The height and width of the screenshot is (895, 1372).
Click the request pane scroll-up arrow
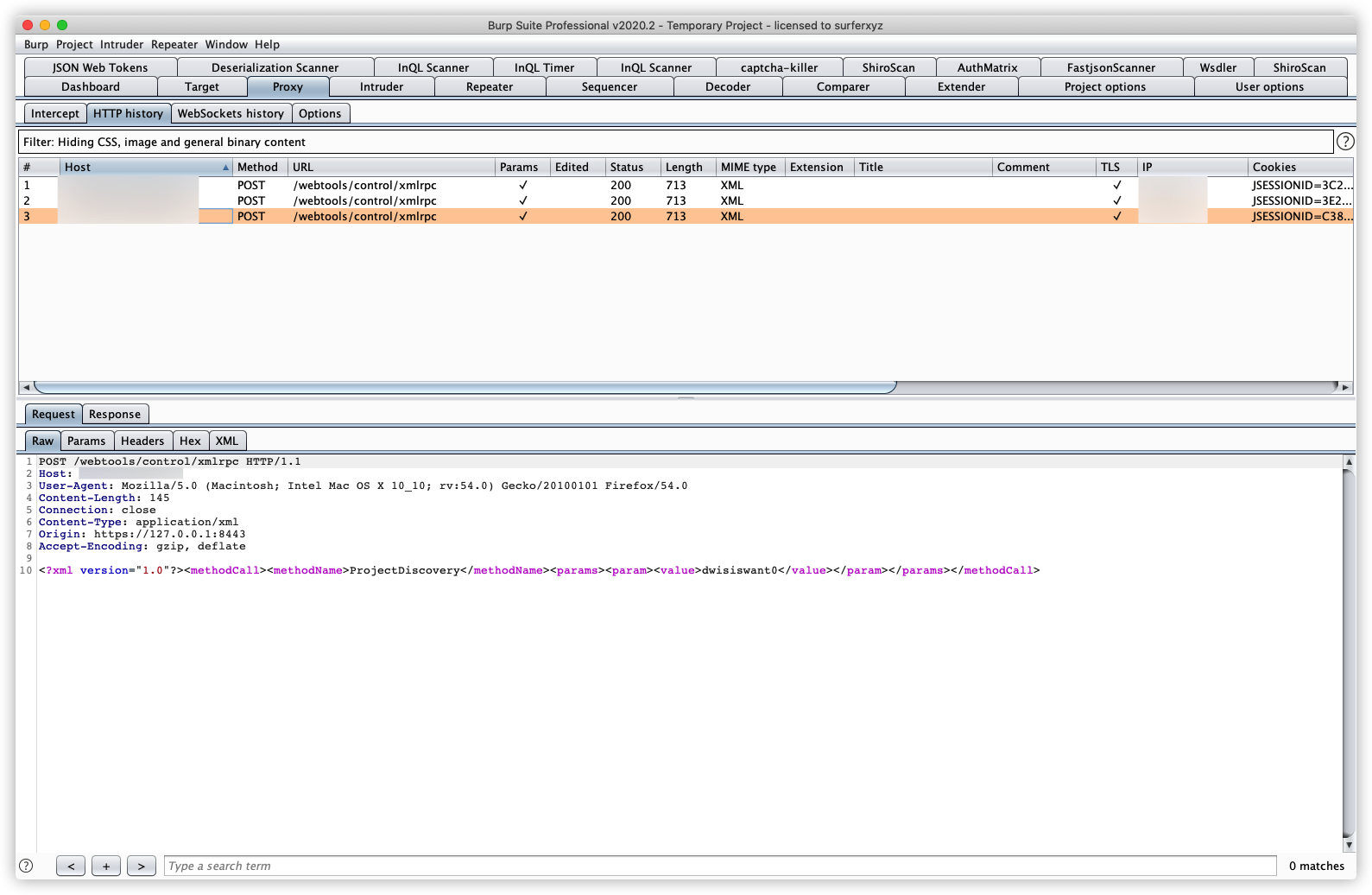[1348, 462]
